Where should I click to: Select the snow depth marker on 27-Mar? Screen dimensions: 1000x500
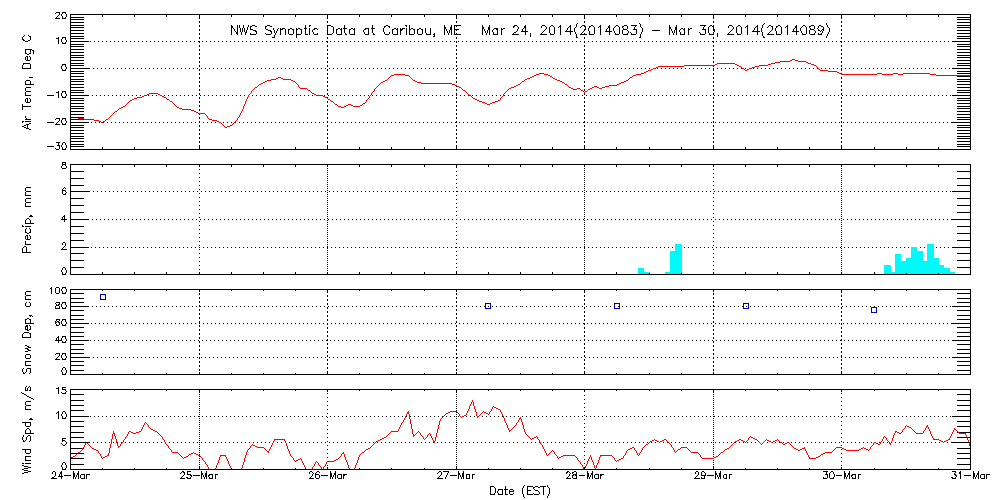pyautogui.click(x=488, y=306)
